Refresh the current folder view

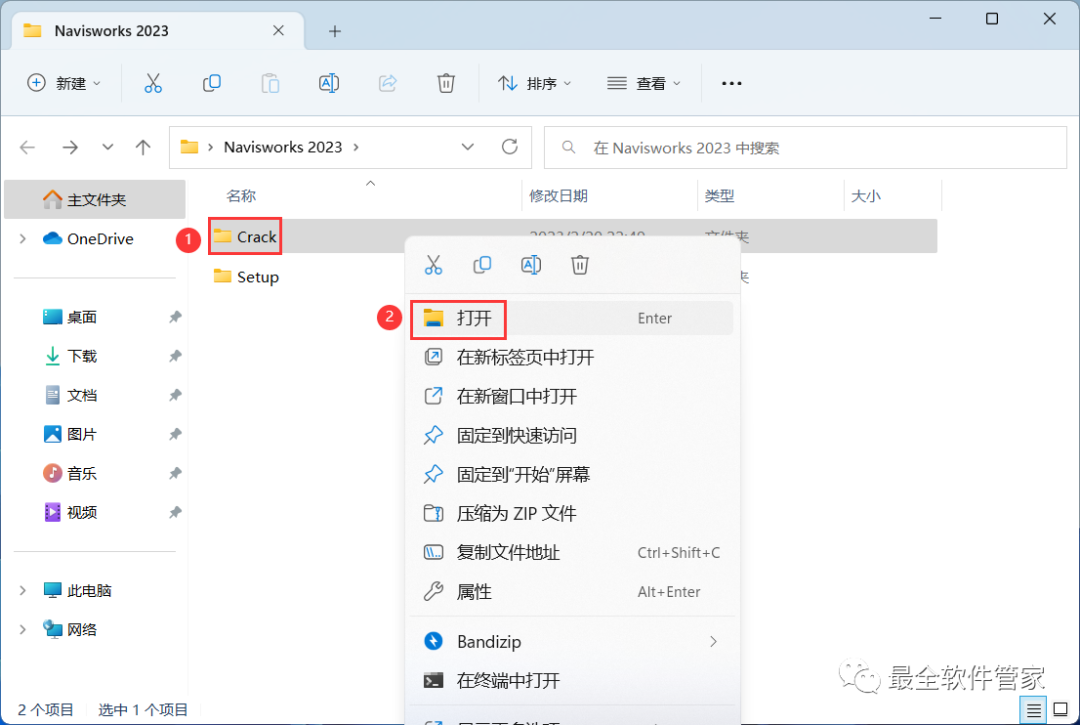[x=510, y=147]
